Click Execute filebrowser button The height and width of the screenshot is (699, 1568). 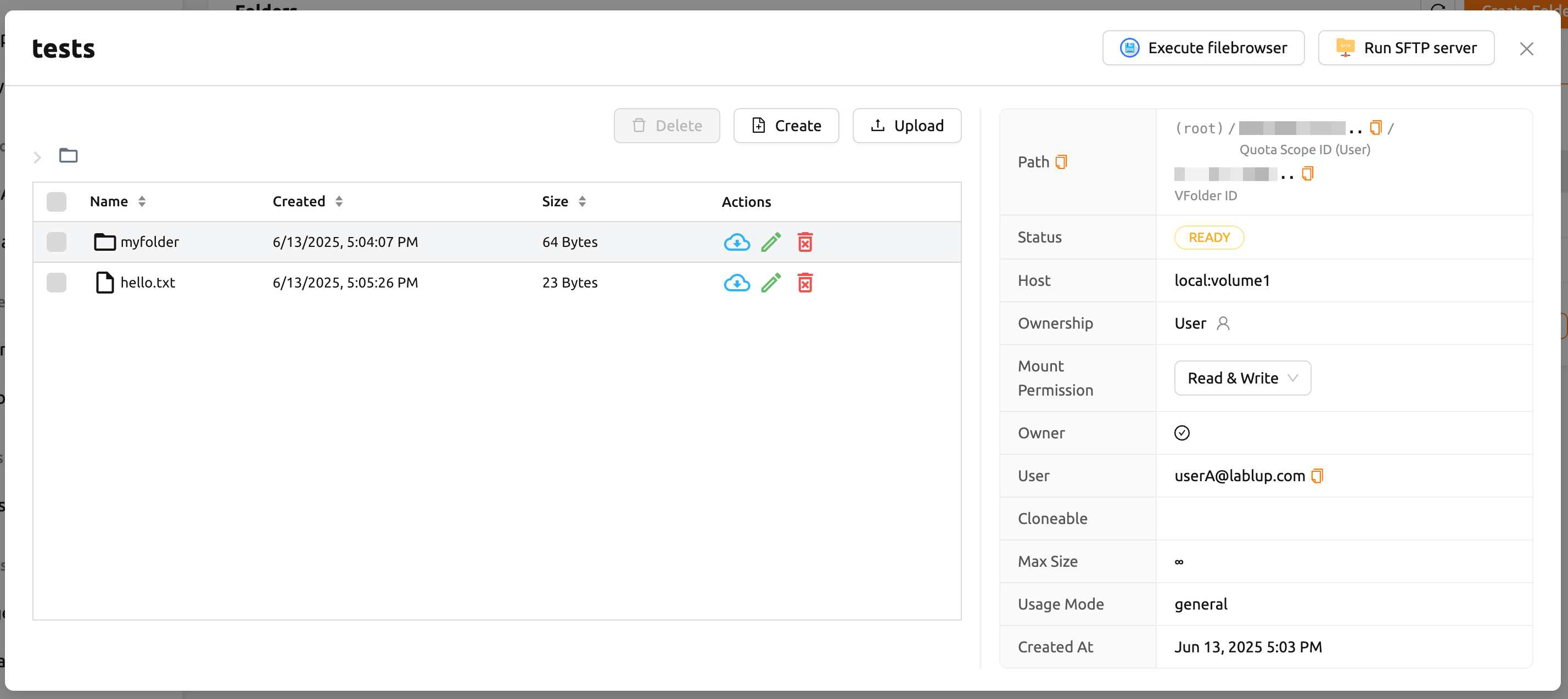[1203, 48]
